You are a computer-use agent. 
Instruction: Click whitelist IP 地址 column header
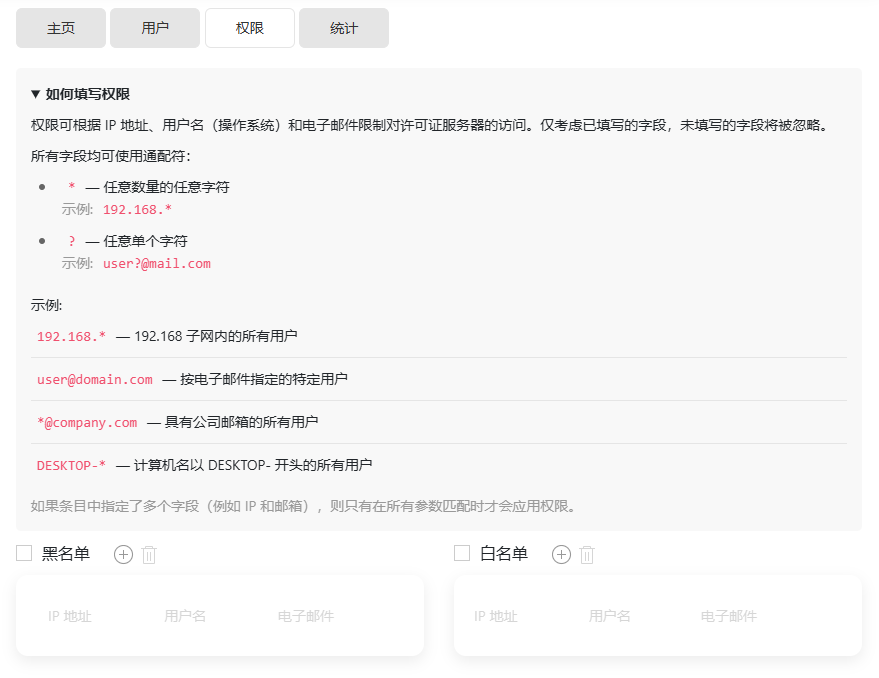pos(496,617)
